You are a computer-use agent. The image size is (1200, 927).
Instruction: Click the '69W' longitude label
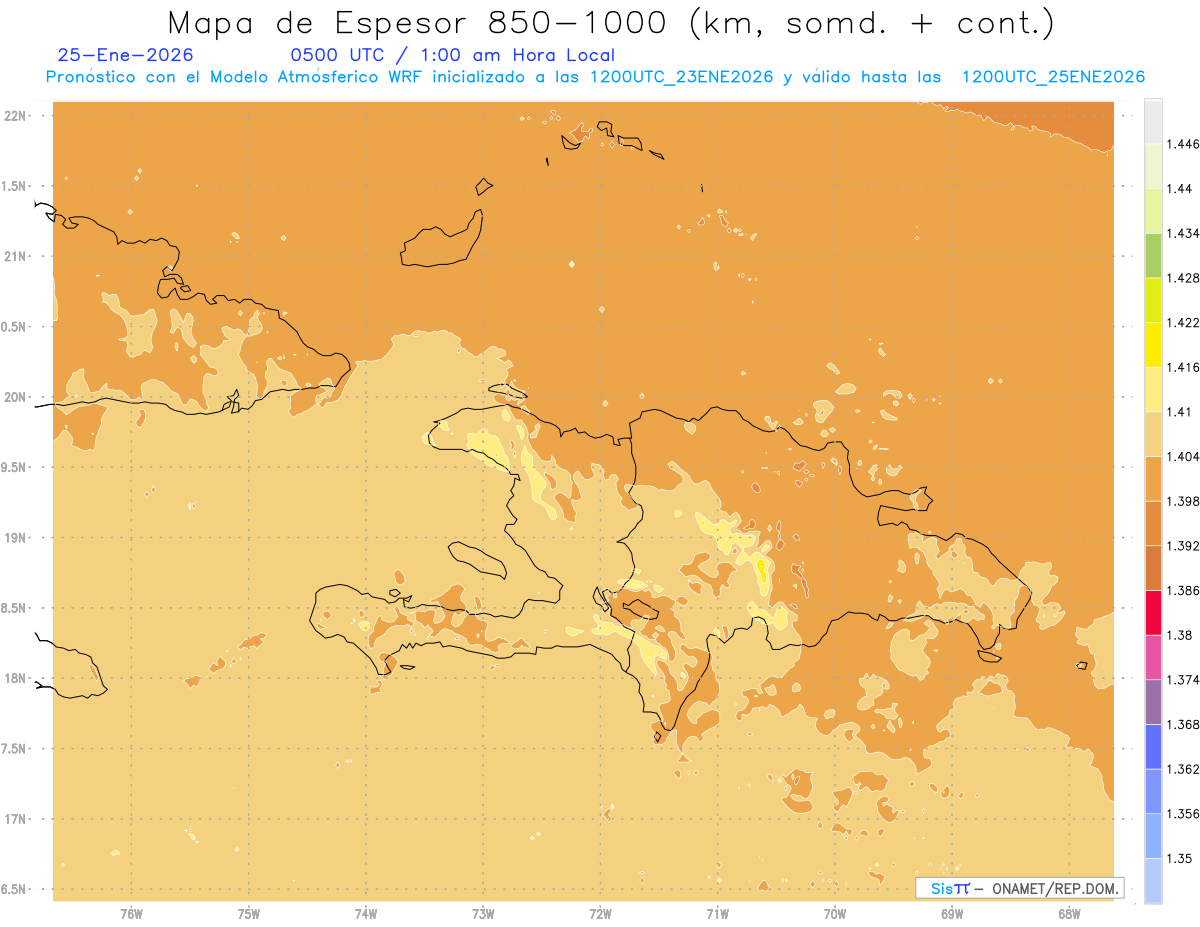(952, 912)
